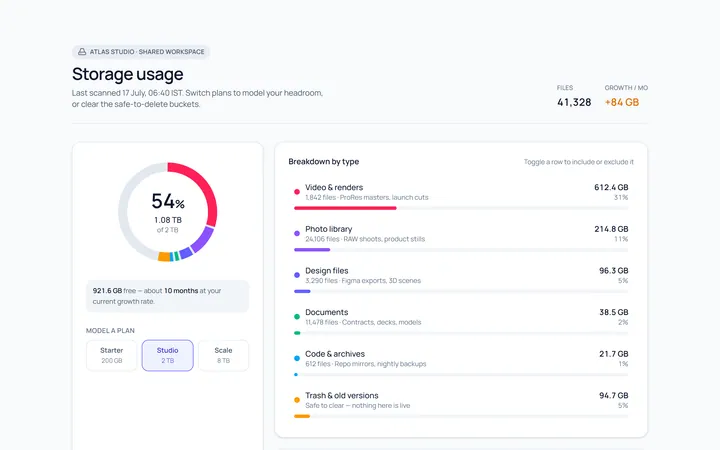Click the indigo Design files dot

click(297, 275)
